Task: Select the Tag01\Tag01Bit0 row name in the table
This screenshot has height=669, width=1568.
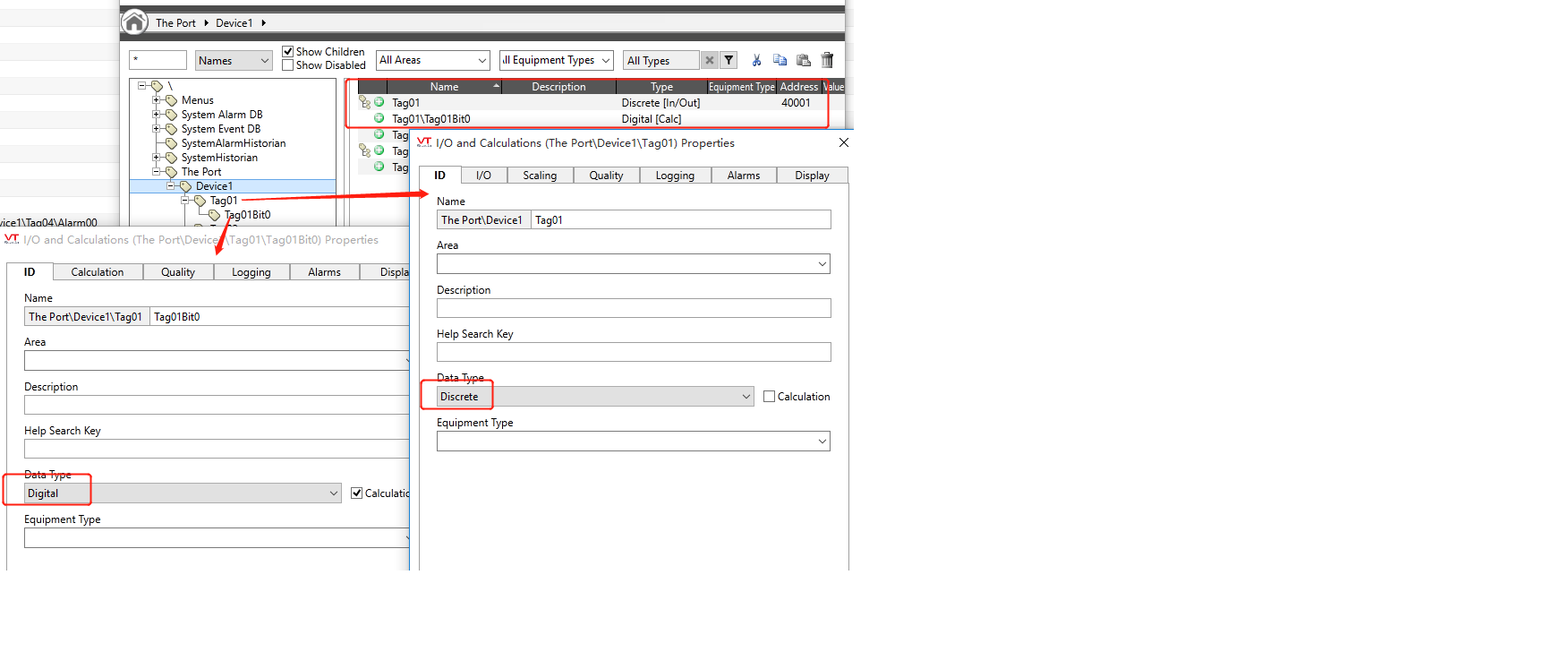Action: pyautogui.click(x=431, y=119)
